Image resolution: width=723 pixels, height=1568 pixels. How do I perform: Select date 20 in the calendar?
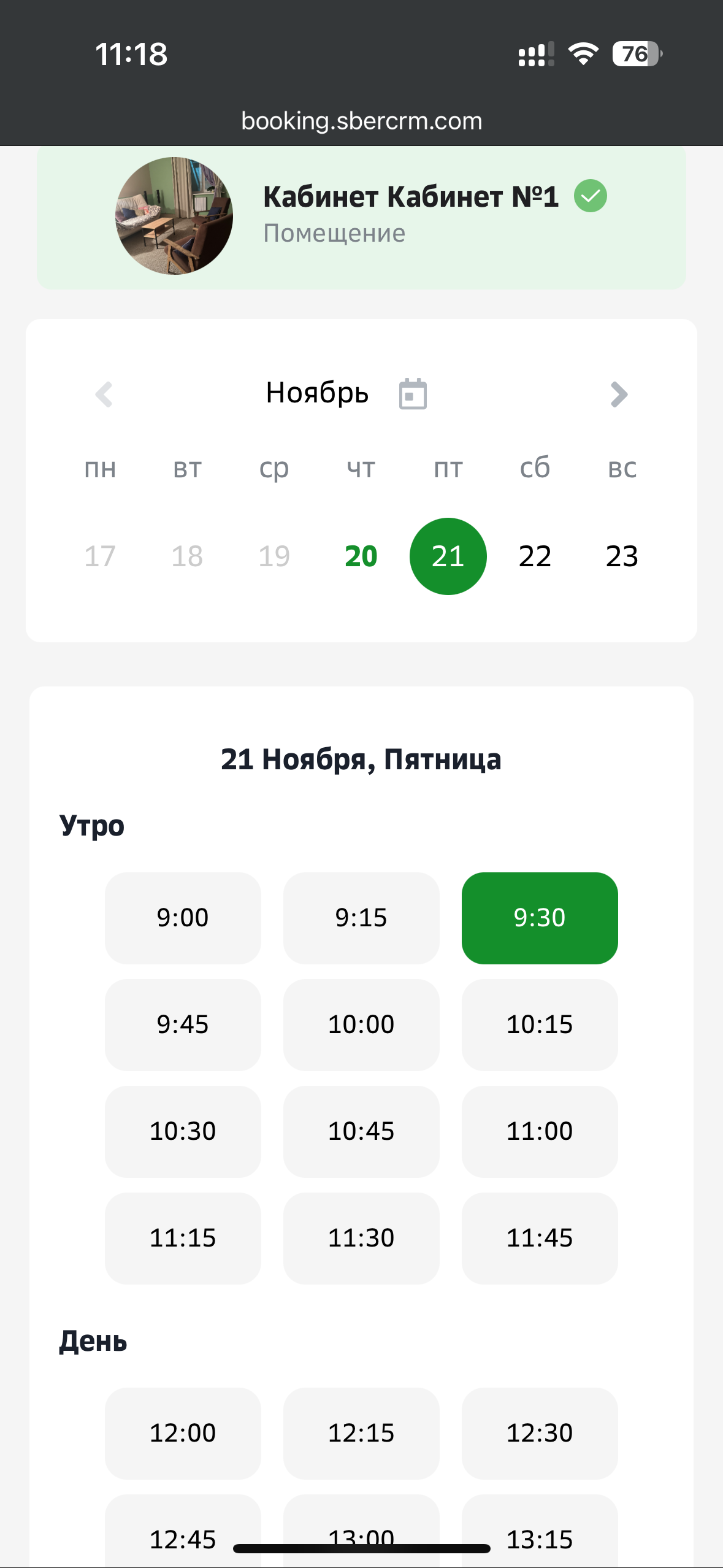click(361, 556)
